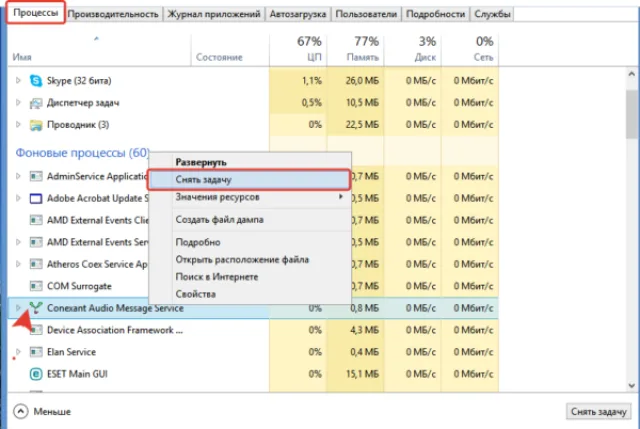This screenshot has height=429, width=640.
Task: Click the Atheros Coex Service icon
Action: click(36, 265)
